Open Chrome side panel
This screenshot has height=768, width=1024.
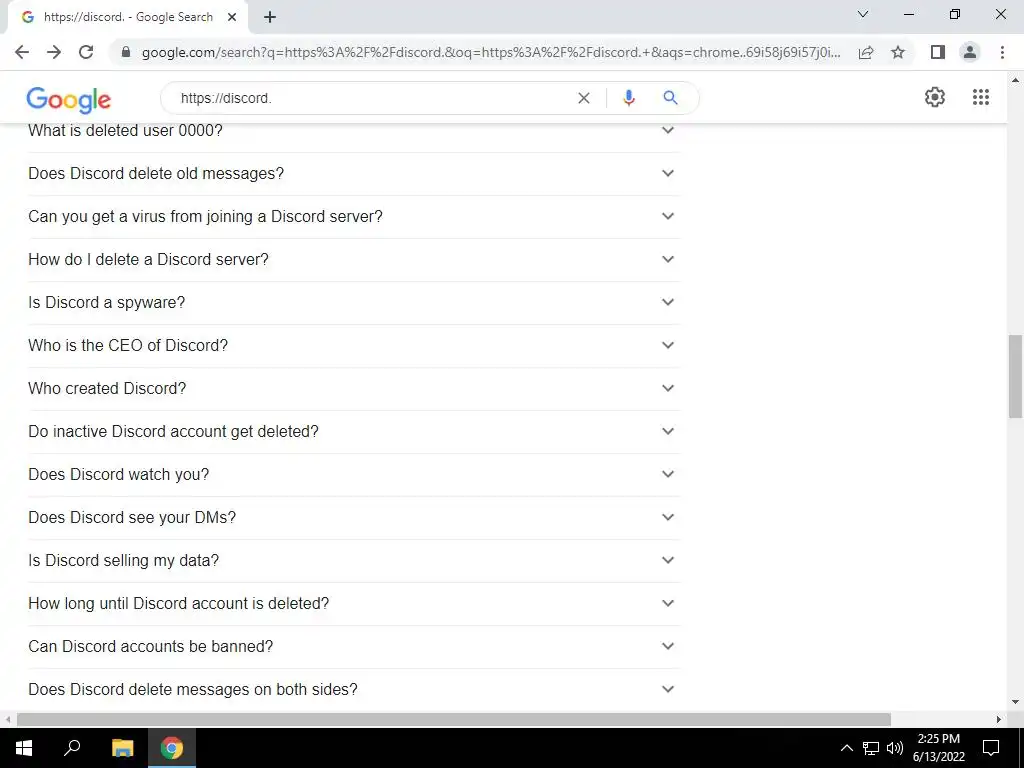[x=938, y=52]
